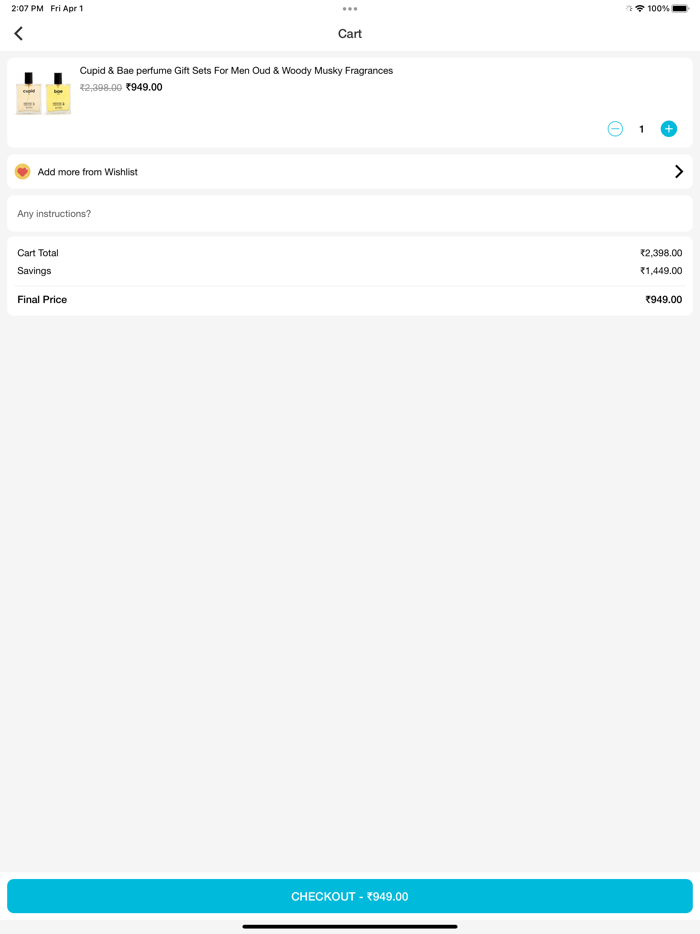Image resolution: width=700 pixels, height=934 pixels.
Task: Tap the battery status icon
Action: [680, 9]
